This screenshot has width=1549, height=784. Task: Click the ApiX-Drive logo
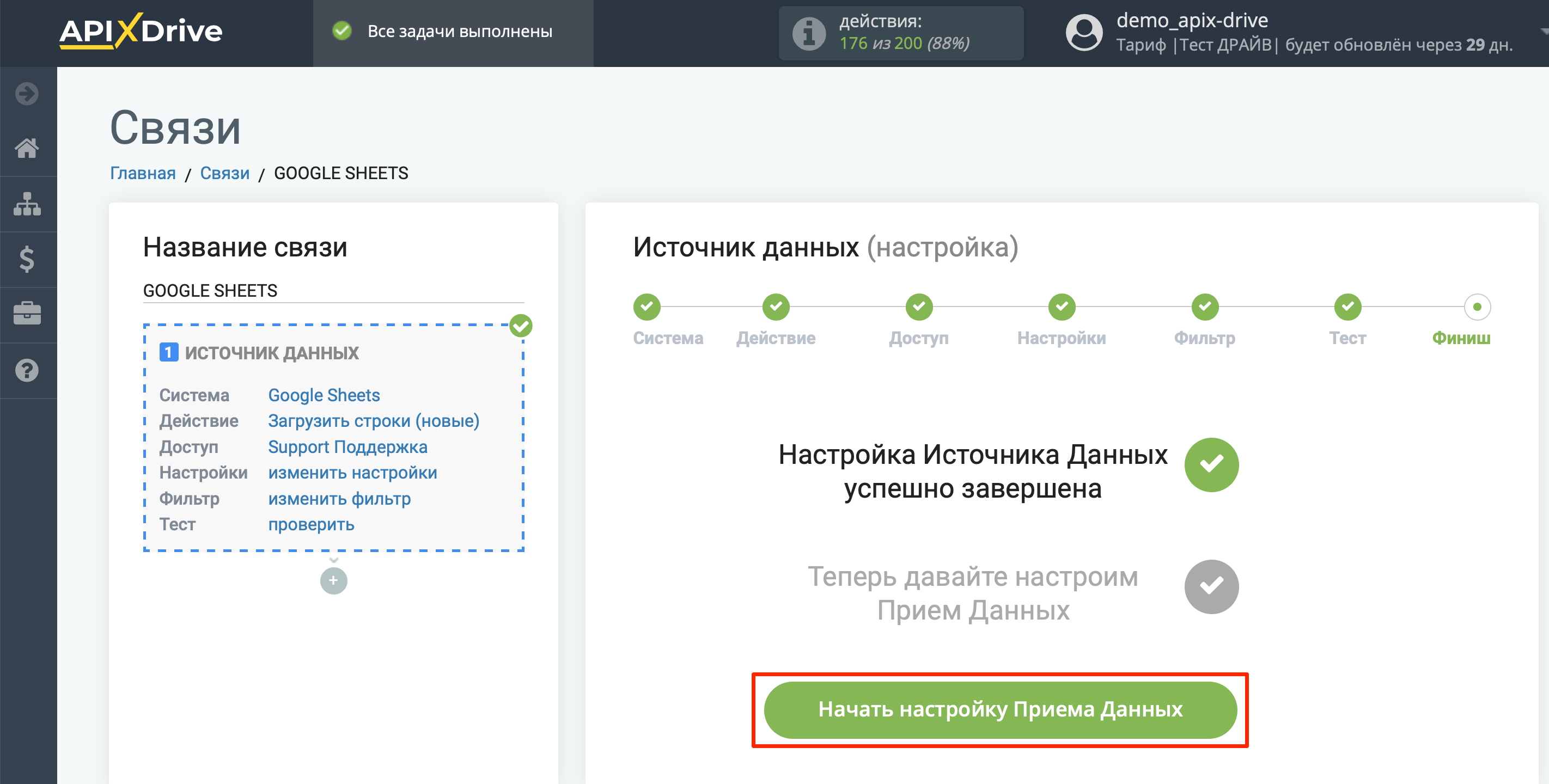click(x=141, y=31)
